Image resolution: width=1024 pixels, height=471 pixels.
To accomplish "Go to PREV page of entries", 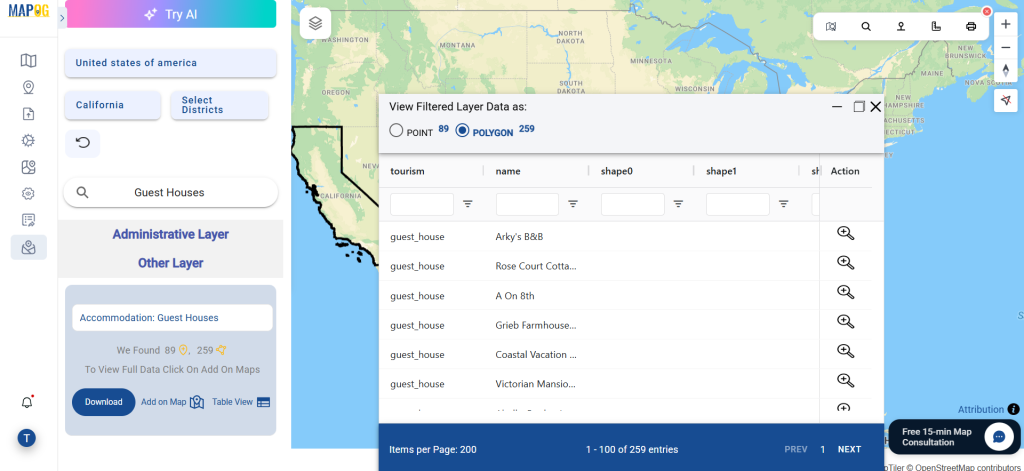I will coord(796,449).
